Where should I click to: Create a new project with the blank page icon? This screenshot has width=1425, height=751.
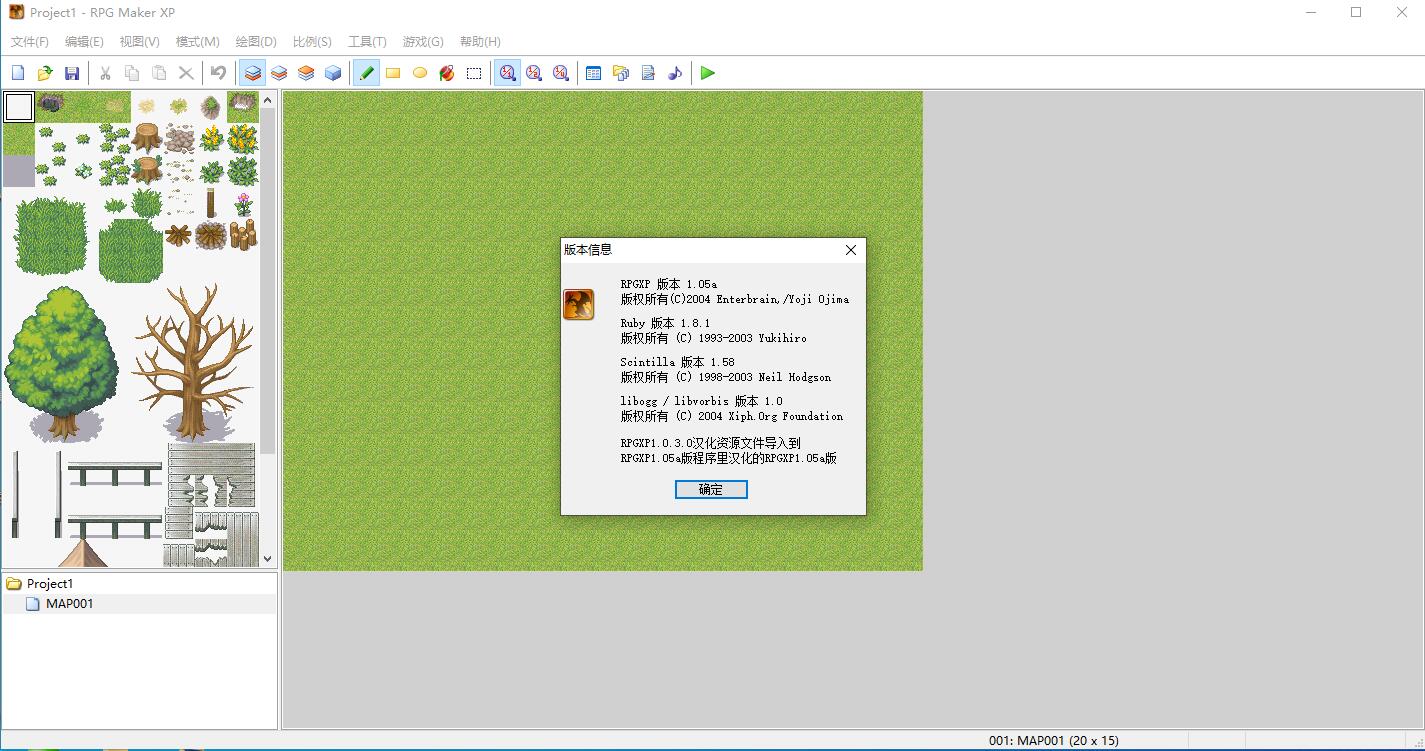tap(18, 73)
